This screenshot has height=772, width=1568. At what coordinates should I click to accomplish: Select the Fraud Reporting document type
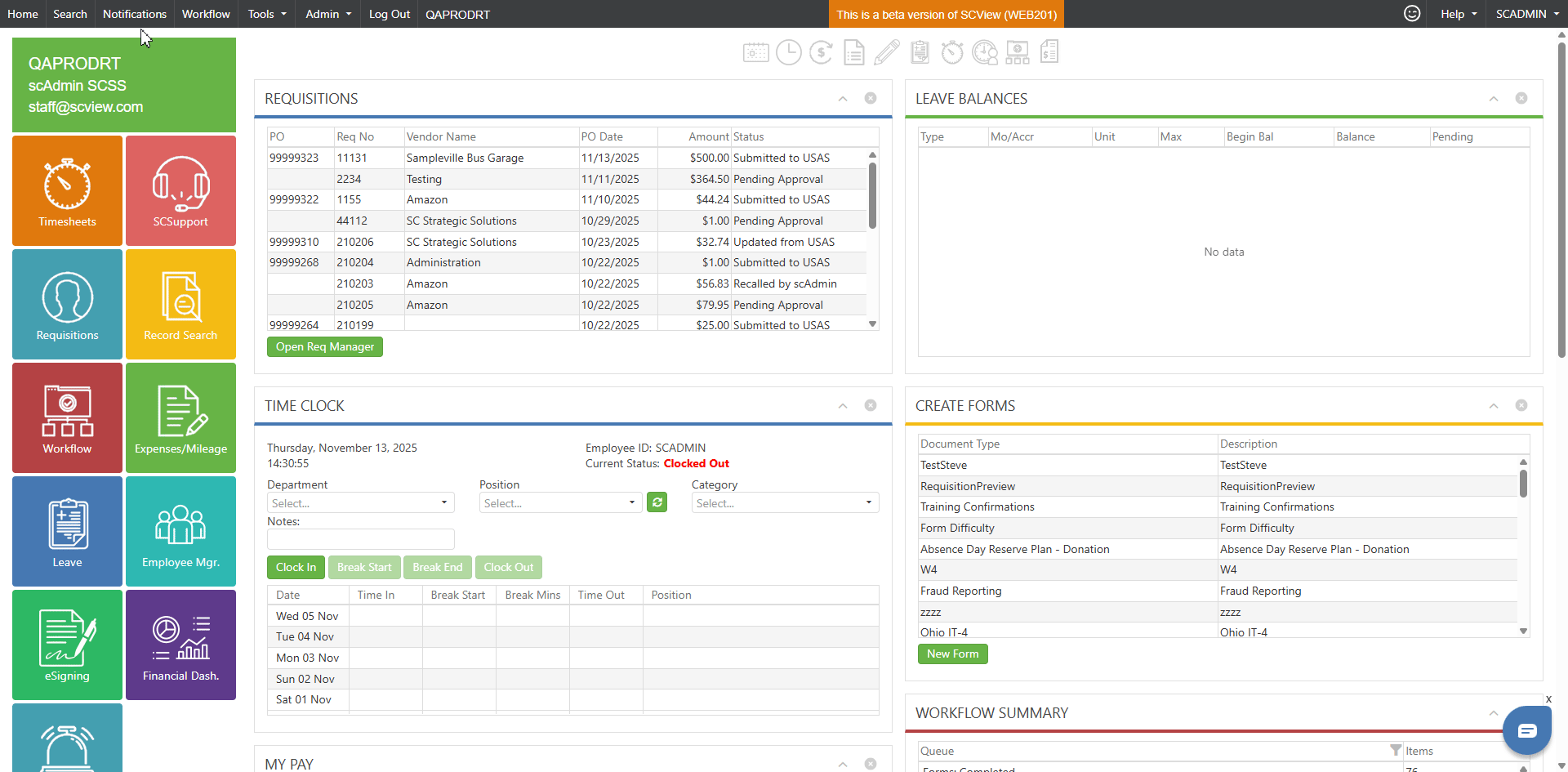pyautogui.click(x=1218, y=591)
